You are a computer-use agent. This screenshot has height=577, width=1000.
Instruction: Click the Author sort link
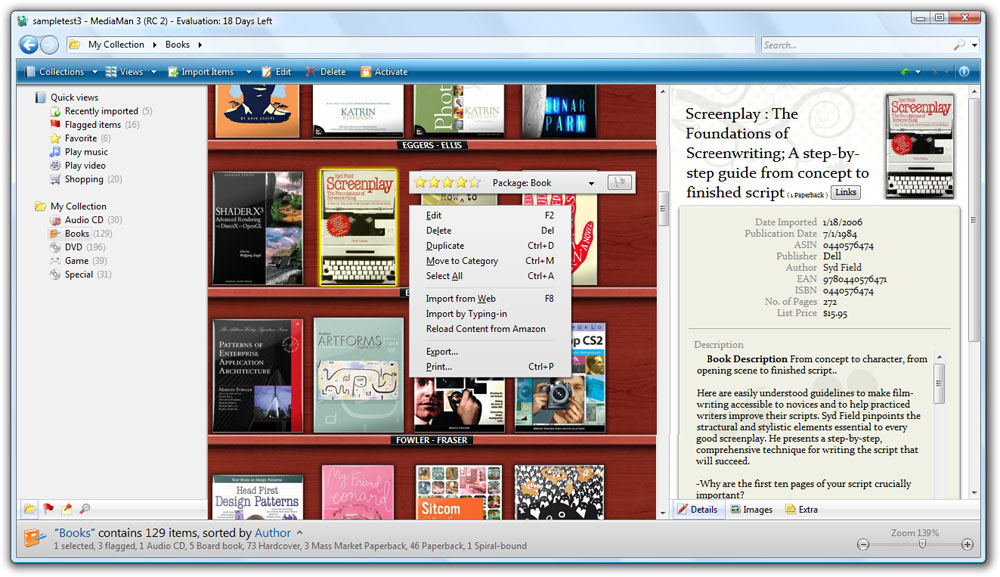coord(272,532)
